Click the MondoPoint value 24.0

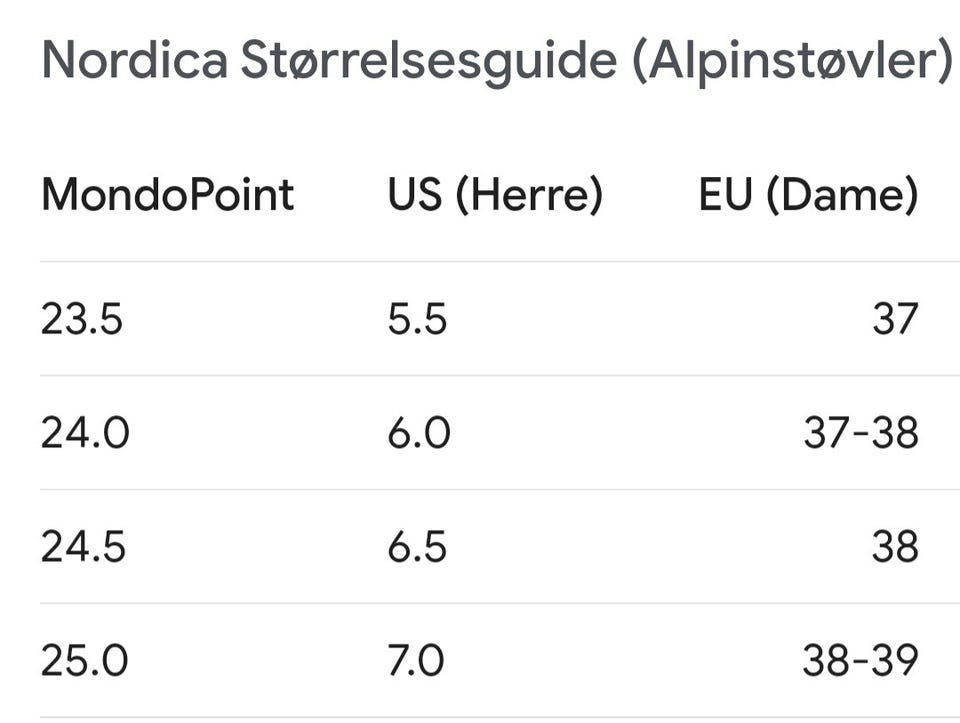point(85,434)
